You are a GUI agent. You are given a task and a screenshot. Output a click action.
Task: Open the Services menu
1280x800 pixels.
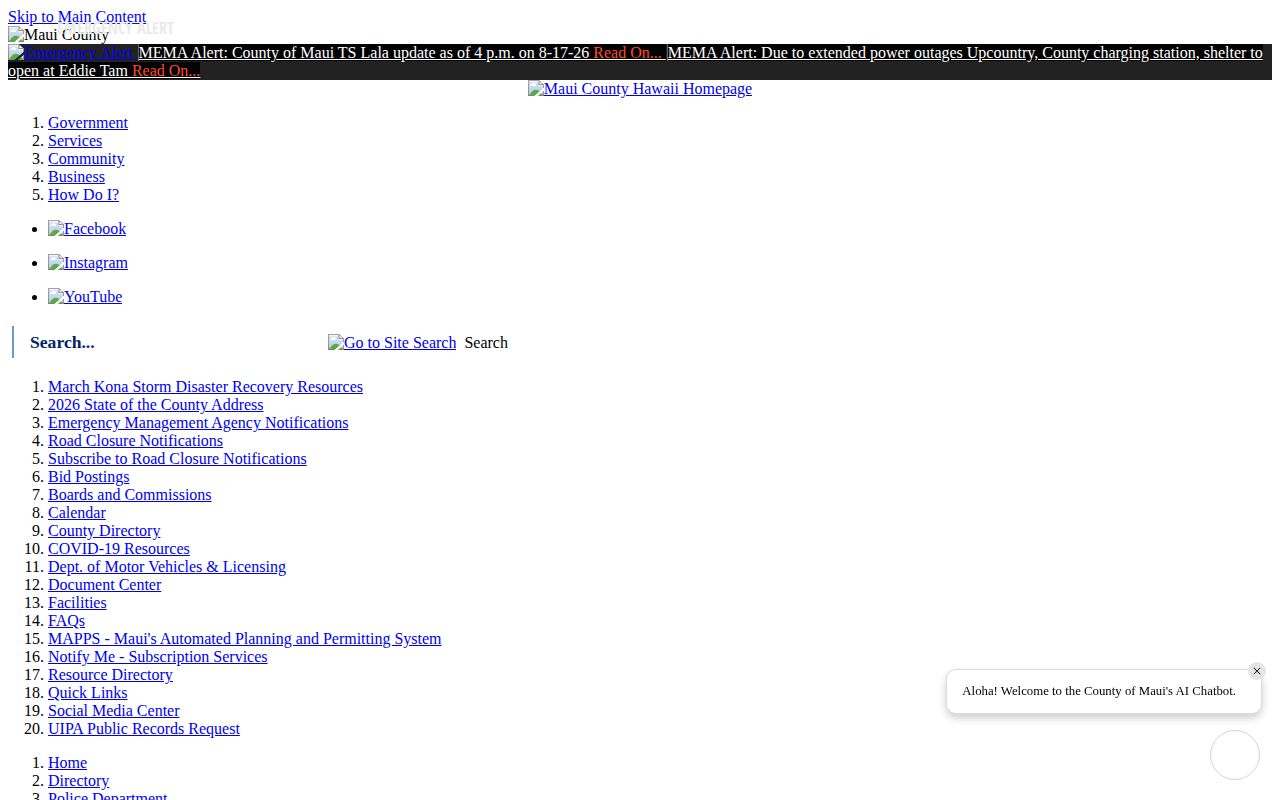click(x=75, y=141)
